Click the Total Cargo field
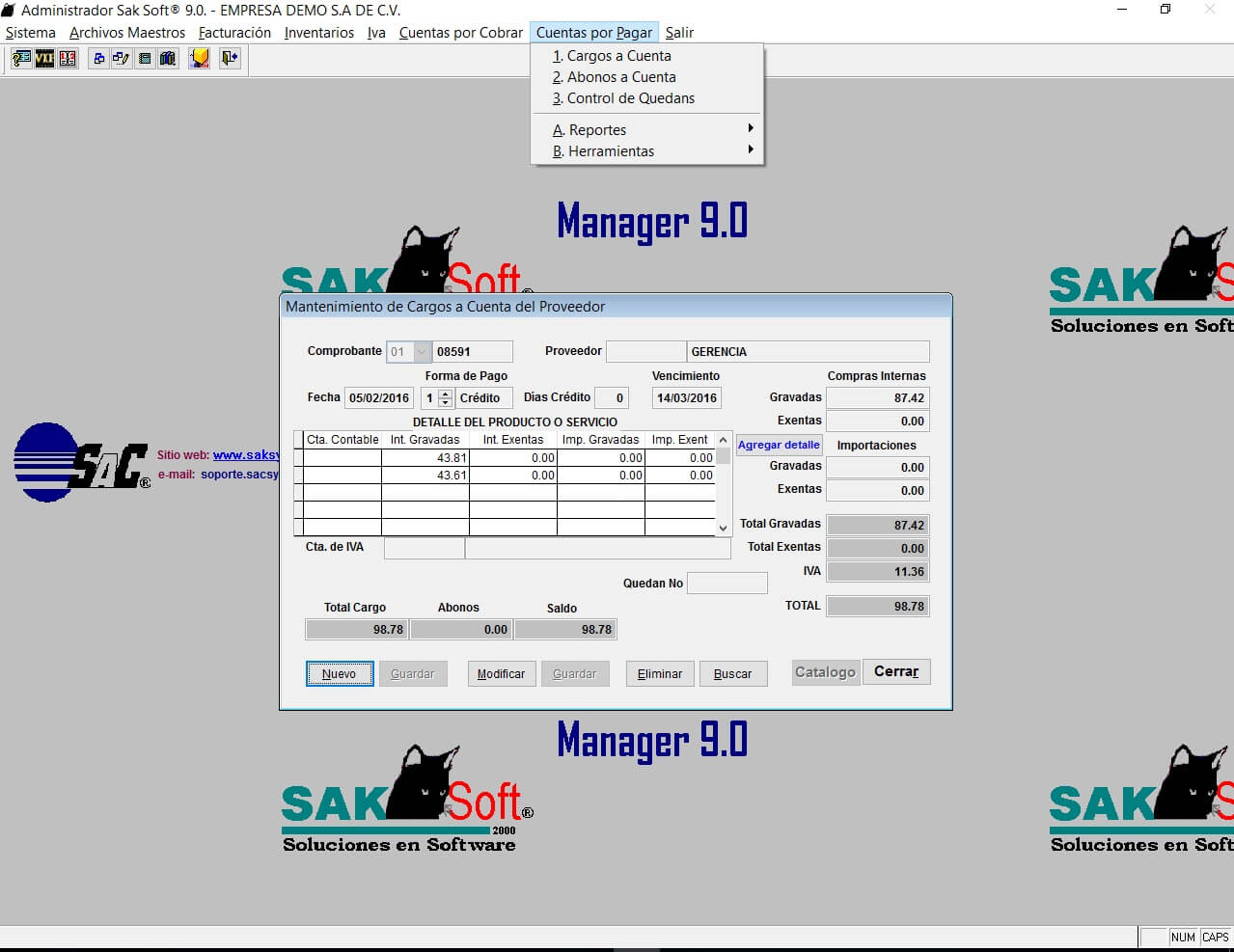 (357, 630)
